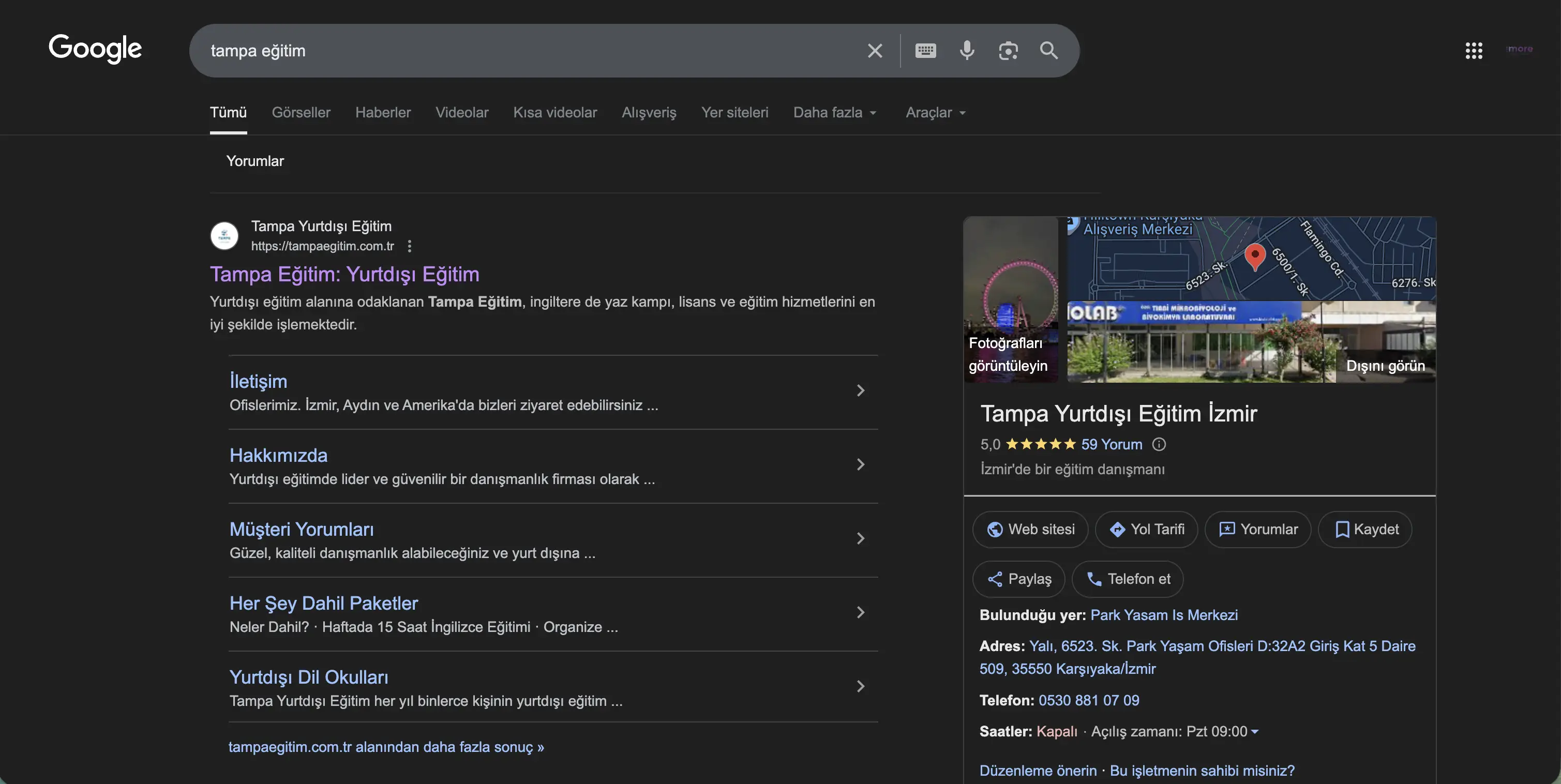The height and width of the screenshot is (784, 1561).
Task: Open the three-dot menu beside tampaegitim.com.tr
Action: [409, 246]
